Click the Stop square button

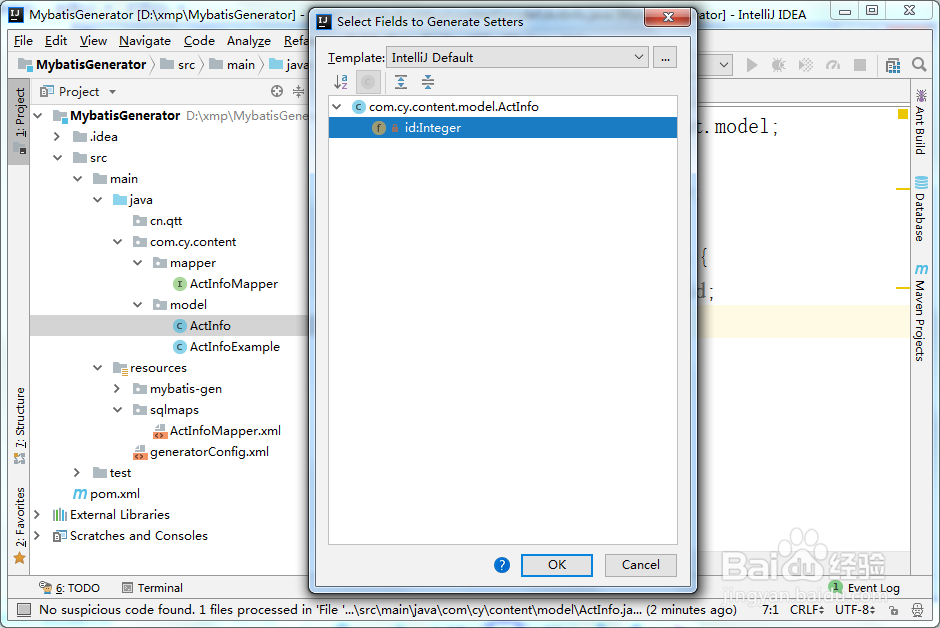click(x=860, y=65)
